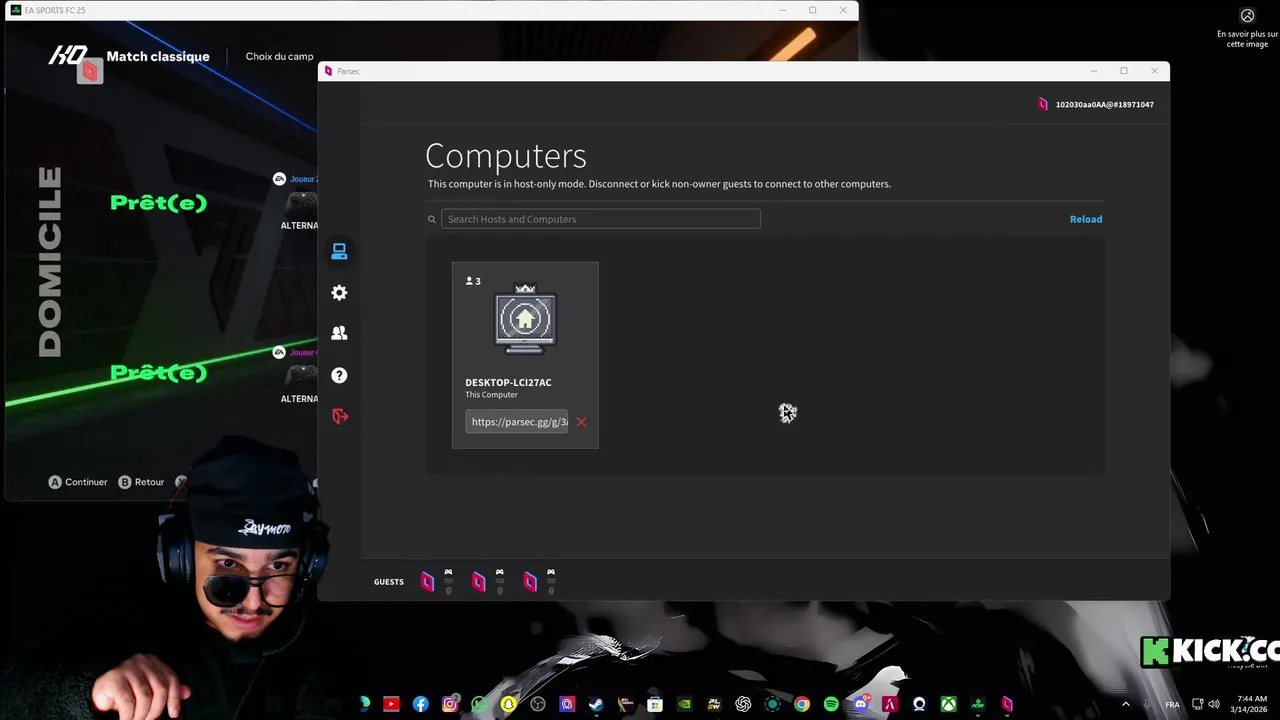Screen dimensions: 1280x720
Task: Open Snapchat from the taskbar
Action: coord(509,704)
